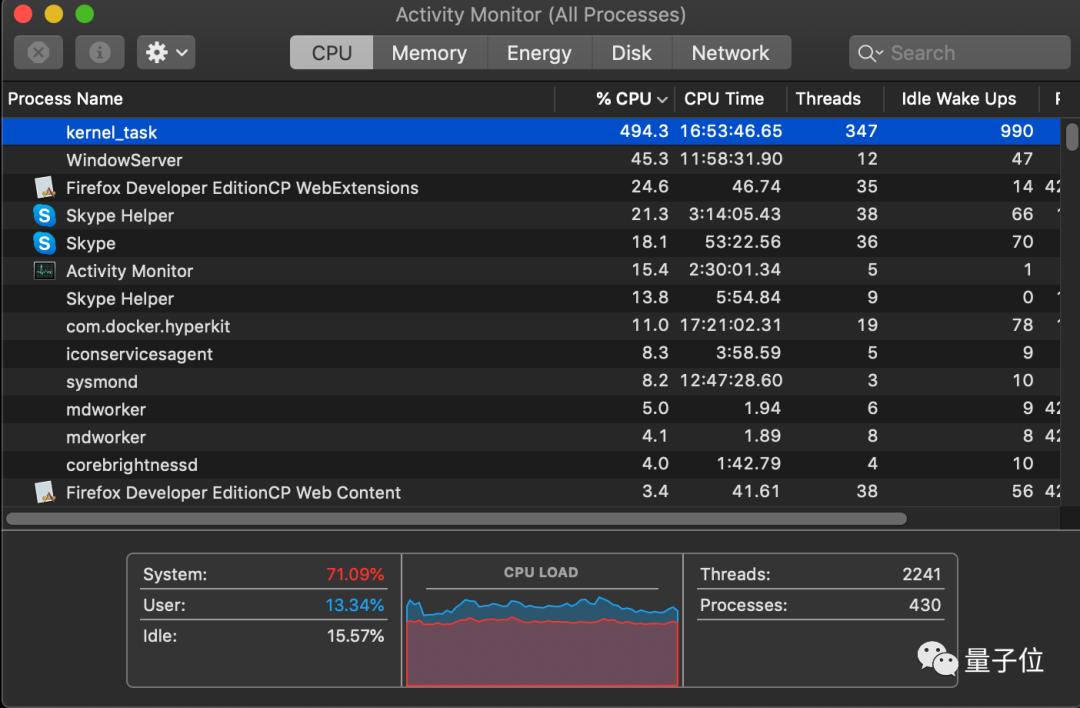The width and height of the screenshot is (1080, 708).
Task: Click the green zoom window button
Action: click(84, 14)
